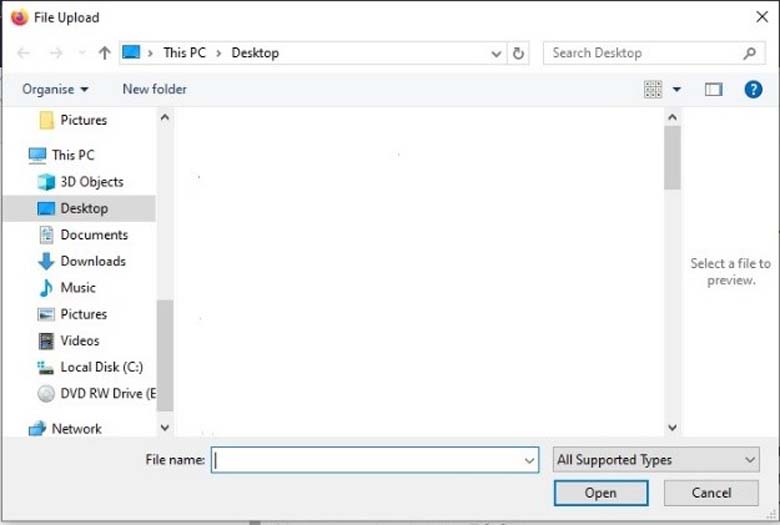
Task: Open the All Supported Types dropdown
Action: [656, 460]
